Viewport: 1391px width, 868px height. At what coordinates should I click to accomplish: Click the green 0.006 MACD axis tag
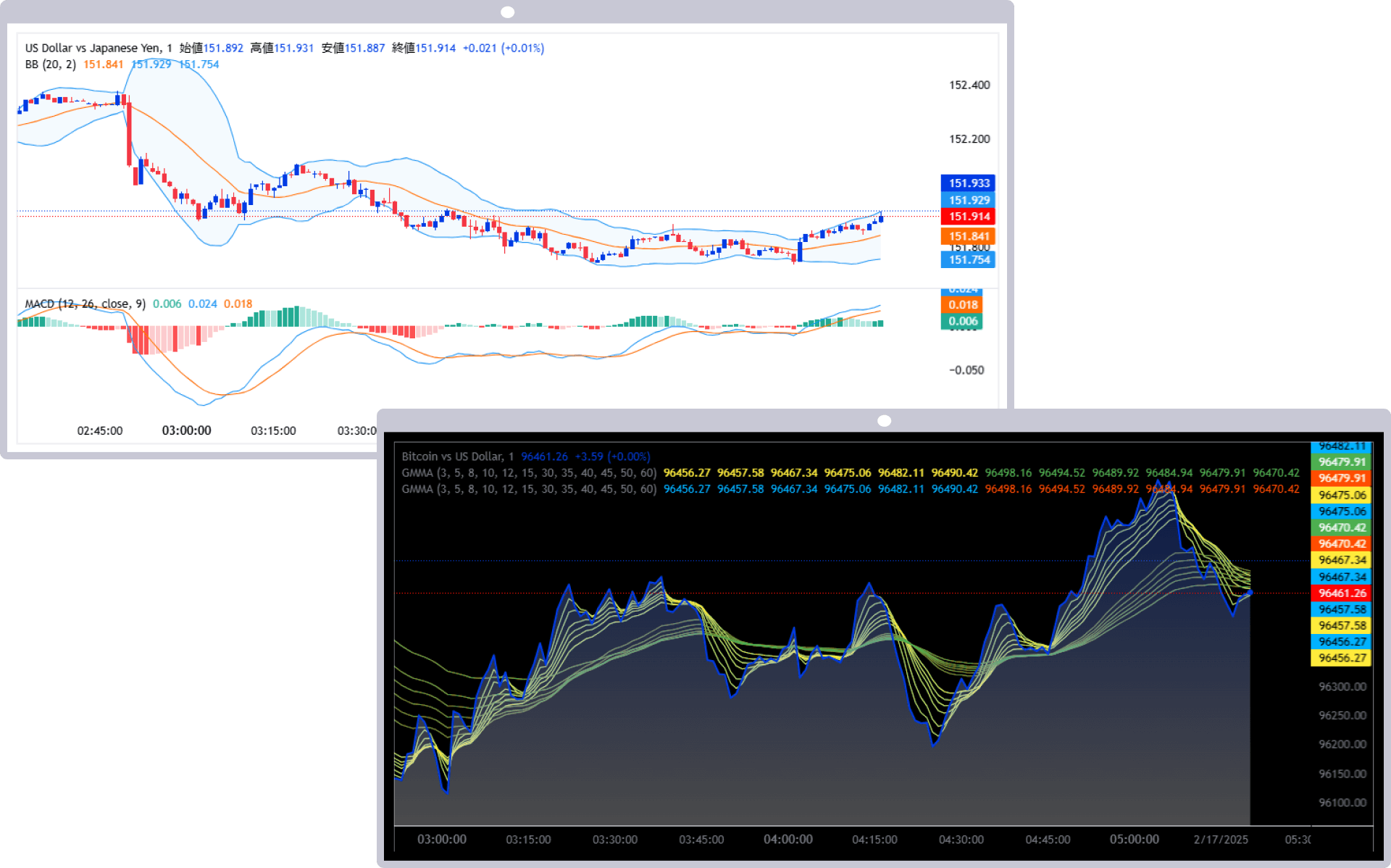coord(962,321)
